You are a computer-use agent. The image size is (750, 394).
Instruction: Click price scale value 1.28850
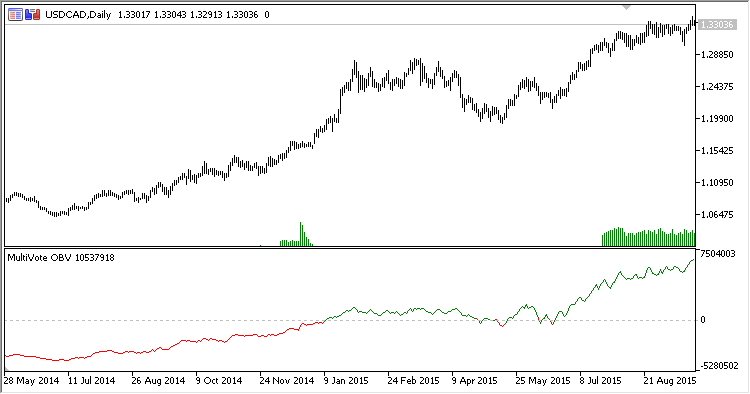pos(717,55)
